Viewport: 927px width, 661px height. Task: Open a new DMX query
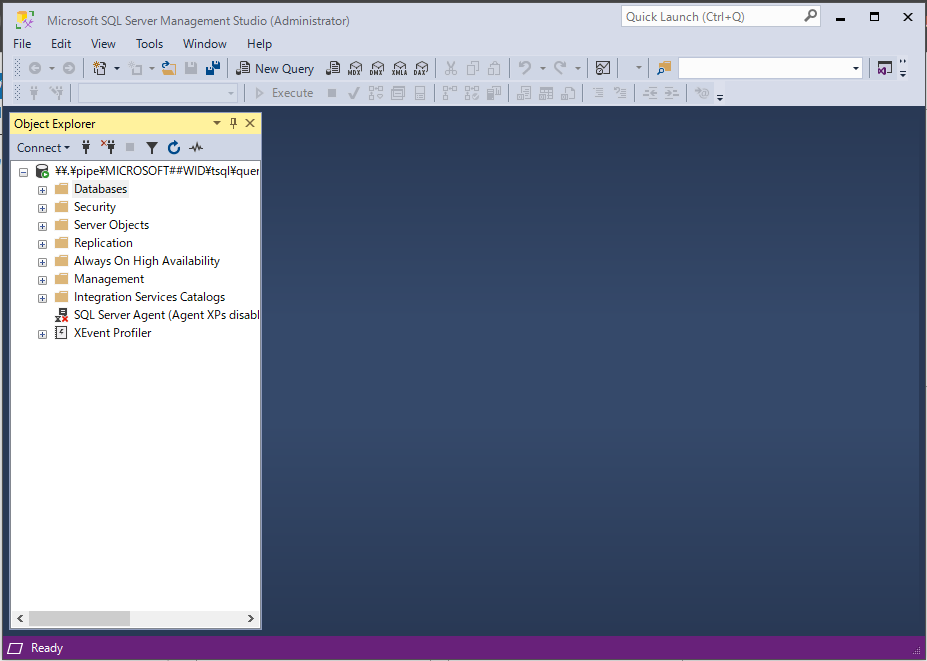377,68
